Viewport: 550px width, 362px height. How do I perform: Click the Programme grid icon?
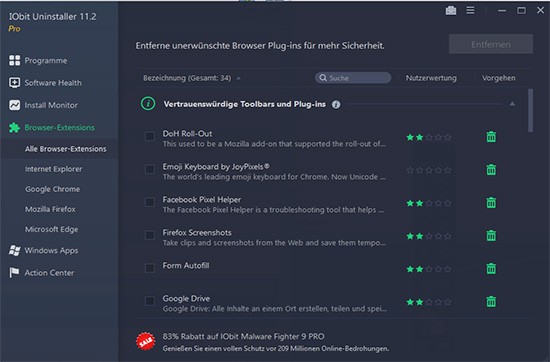(x=14, y=60)
